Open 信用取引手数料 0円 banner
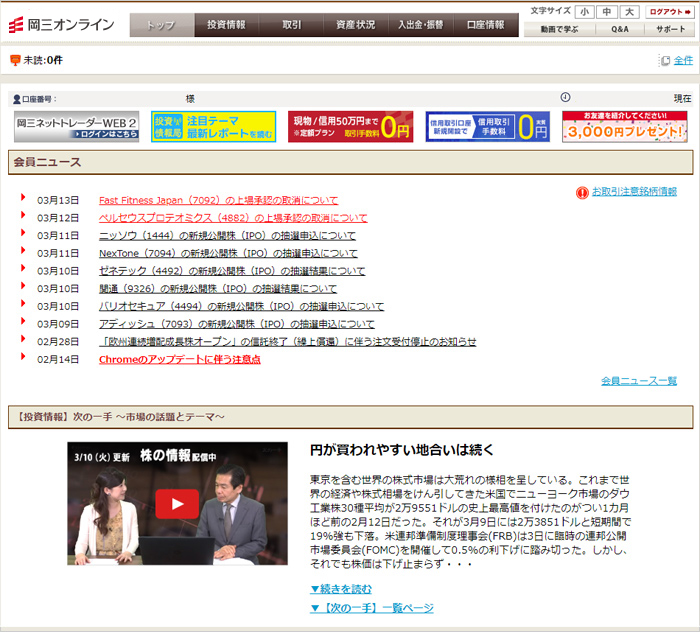 [488, 127]
